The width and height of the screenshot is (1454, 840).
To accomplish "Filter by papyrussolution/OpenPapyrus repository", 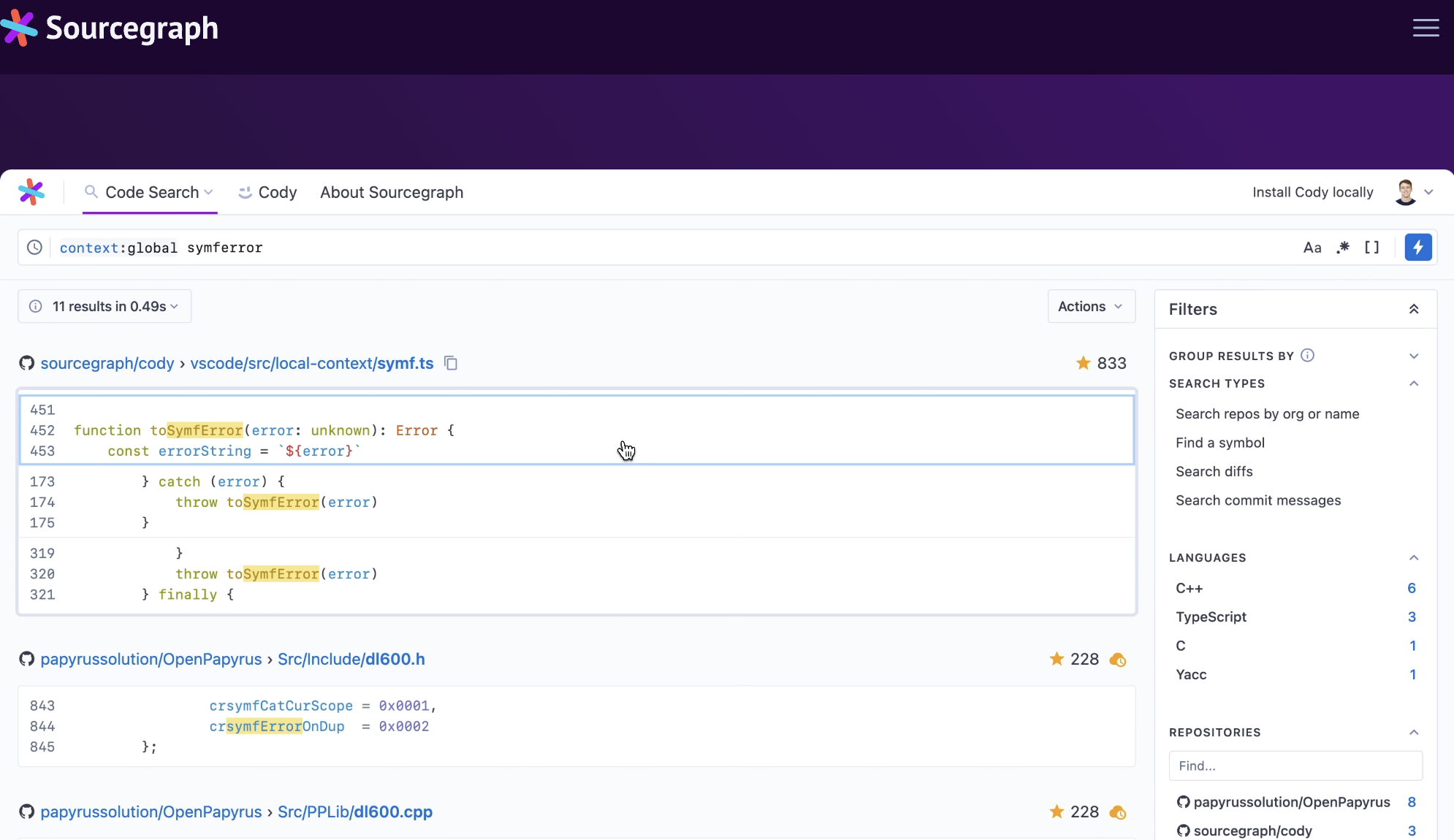I will click(1295, 802).
